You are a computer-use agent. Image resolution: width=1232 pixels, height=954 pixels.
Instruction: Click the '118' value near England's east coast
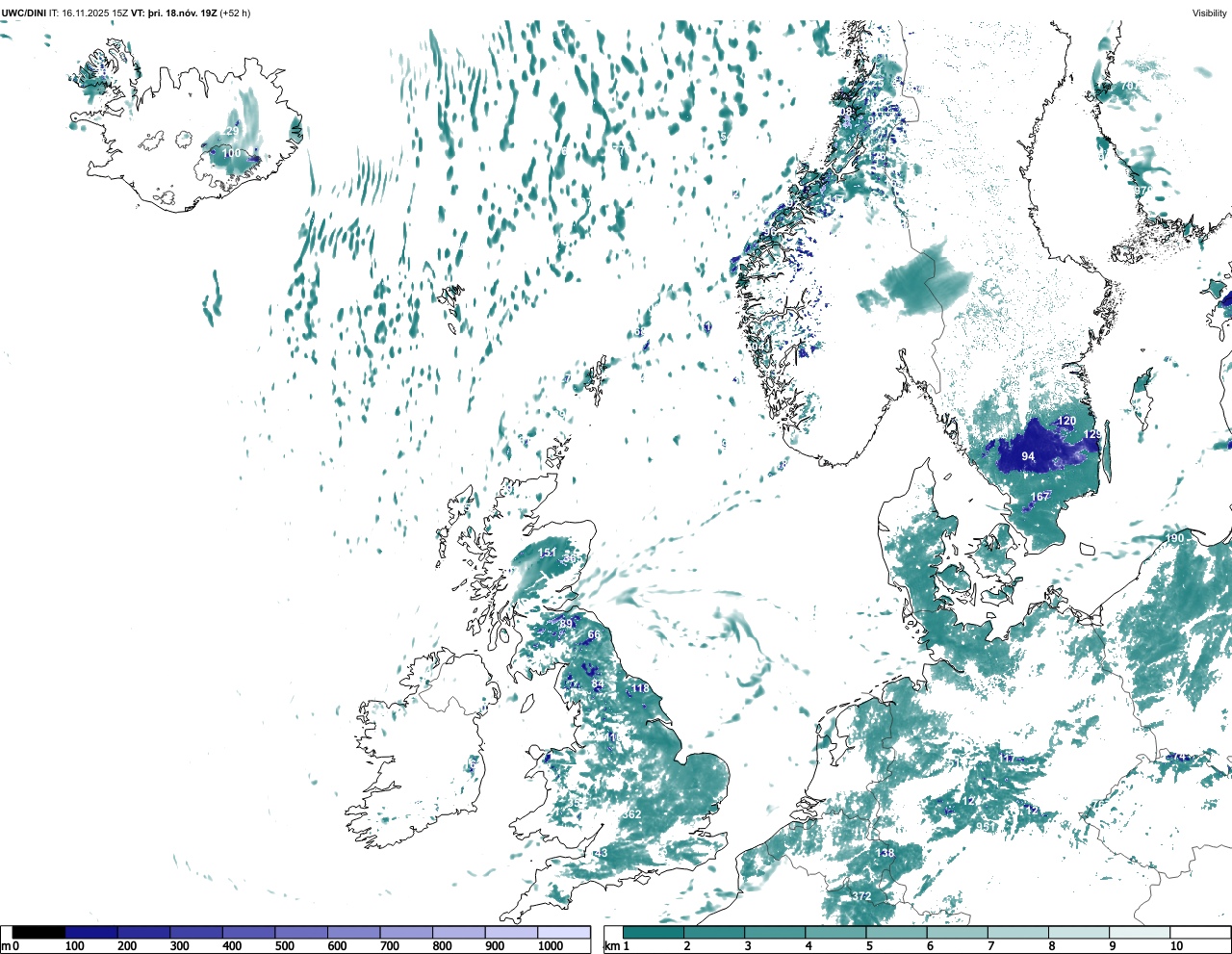(x=640, y=688)
